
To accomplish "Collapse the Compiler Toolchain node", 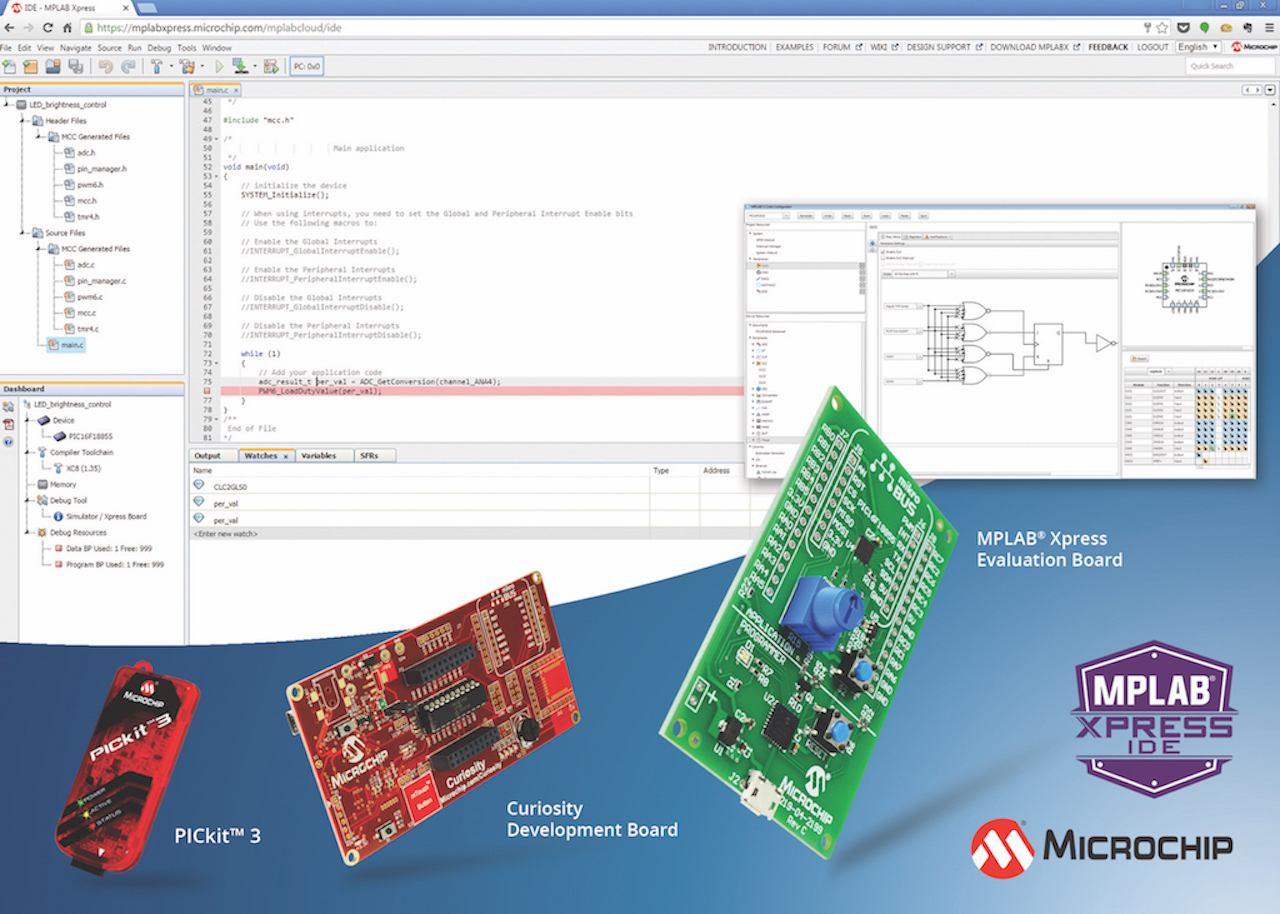I will [27, 452].
